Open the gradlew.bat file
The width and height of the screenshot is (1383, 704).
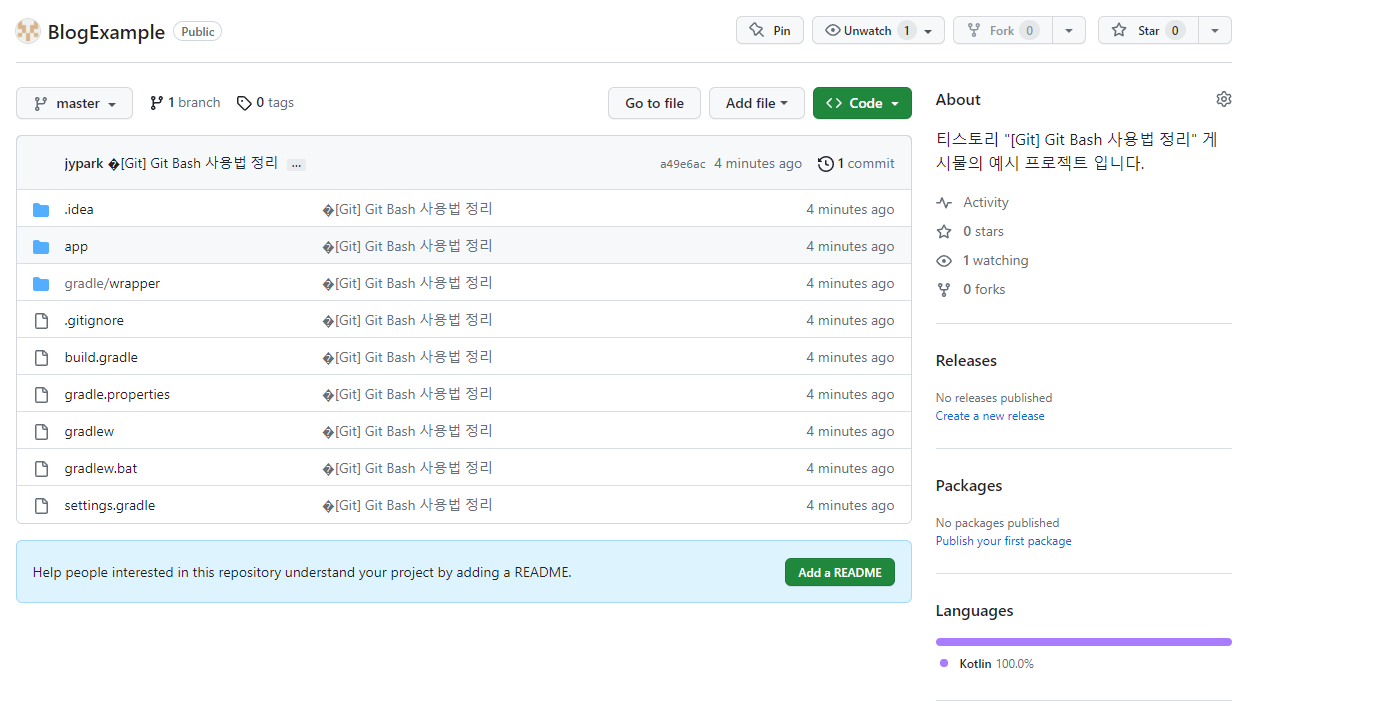click(101, 469)
